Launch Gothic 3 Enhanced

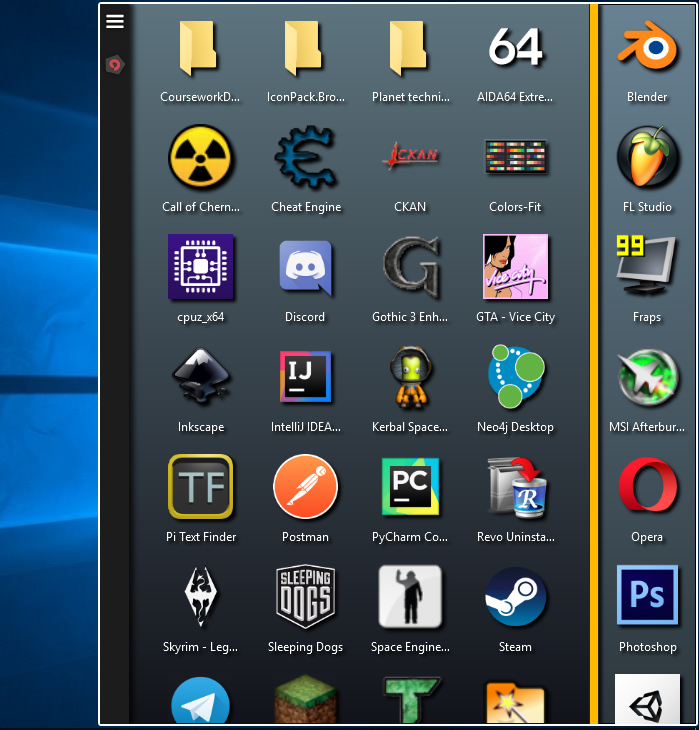point(411,267)
